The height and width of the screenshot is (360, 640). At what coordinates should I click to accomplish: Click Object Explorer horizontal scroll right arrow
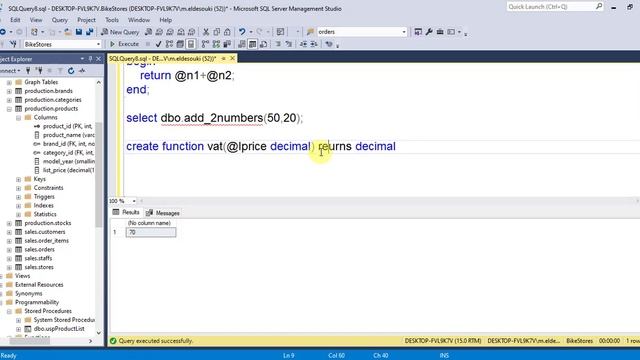[x=91, y=341]
